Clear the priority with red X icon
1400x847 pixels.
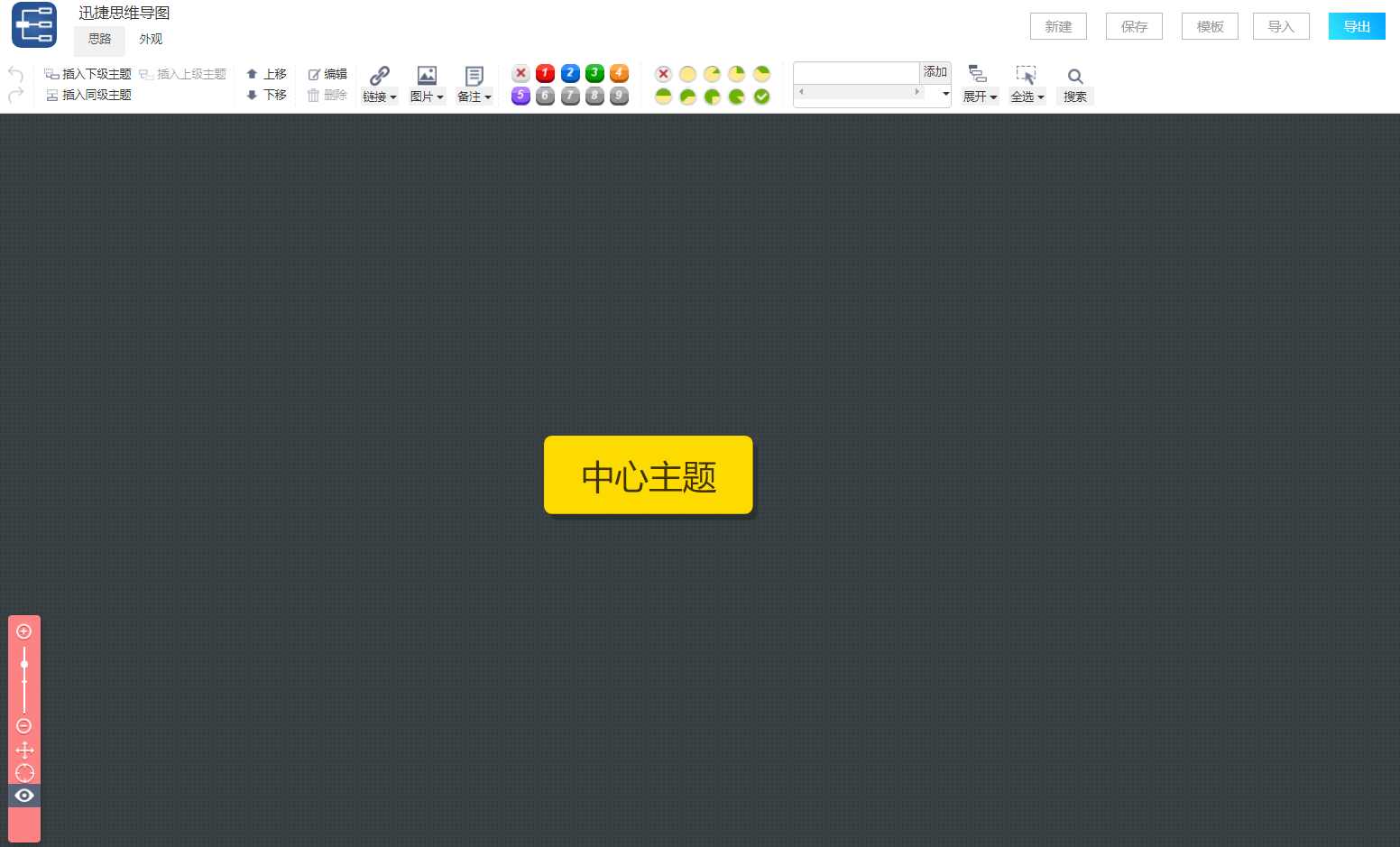click(520, 73)
